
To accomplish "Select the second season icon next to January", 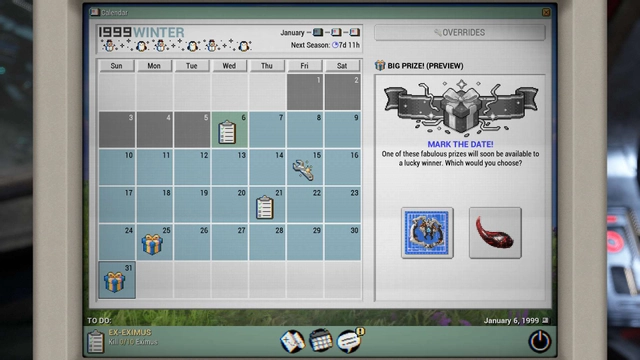I will (336, 32).
